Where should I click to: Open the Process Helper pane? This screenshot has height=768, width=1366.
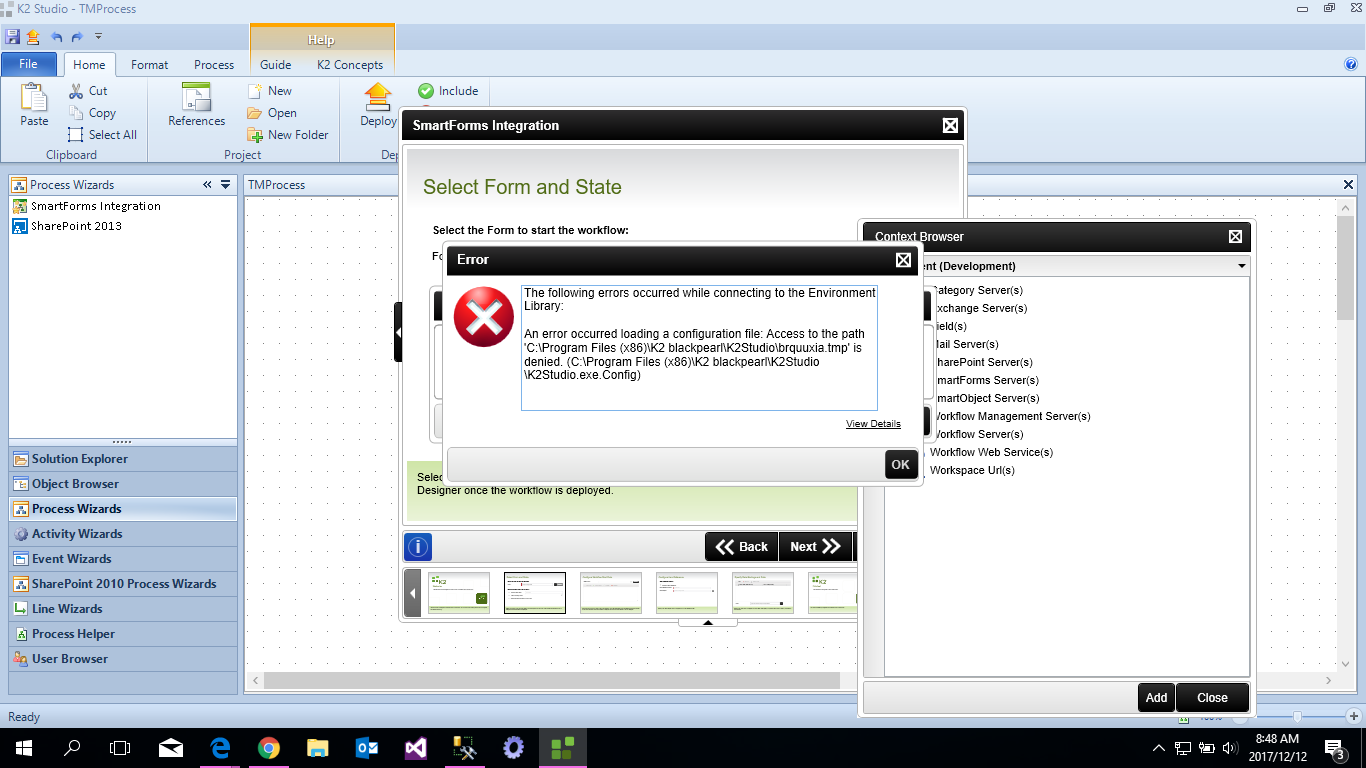click(x=124, y=634)
